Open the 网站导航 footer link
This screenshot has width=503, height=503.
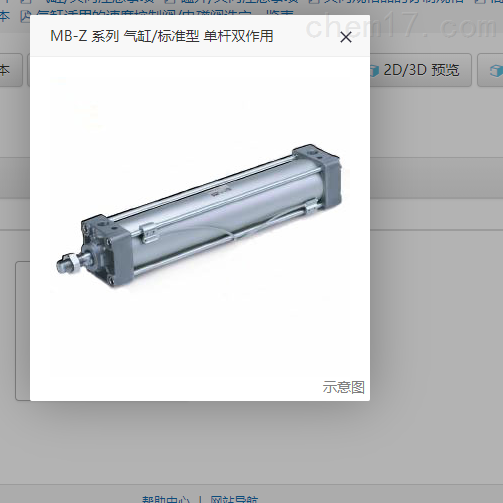pos(234,499)
